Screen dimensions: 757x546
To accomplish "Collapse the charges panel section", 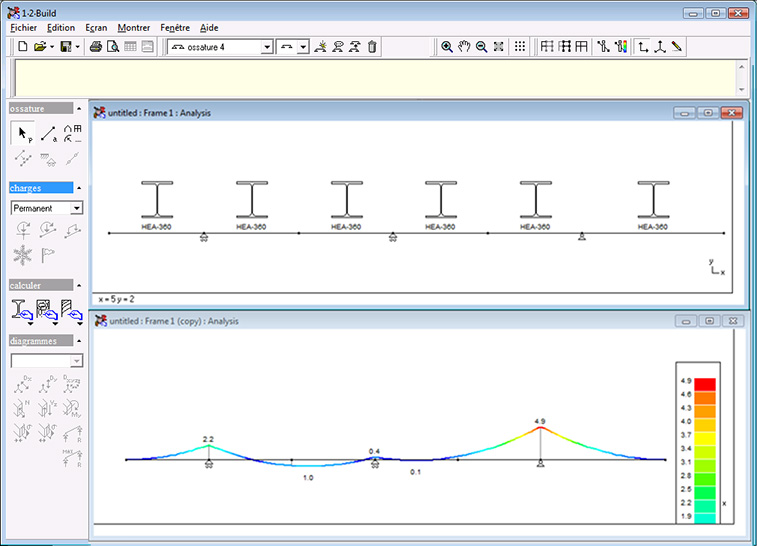I will (79, 188).
